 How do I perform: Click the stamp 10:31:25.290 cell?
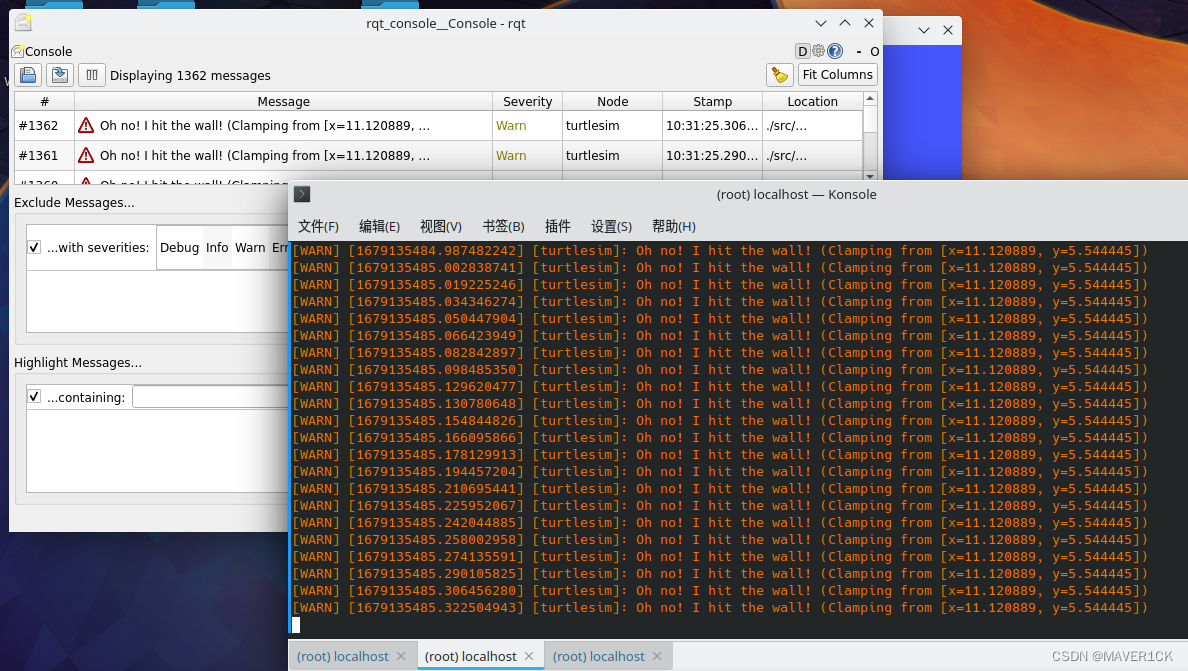712,155
